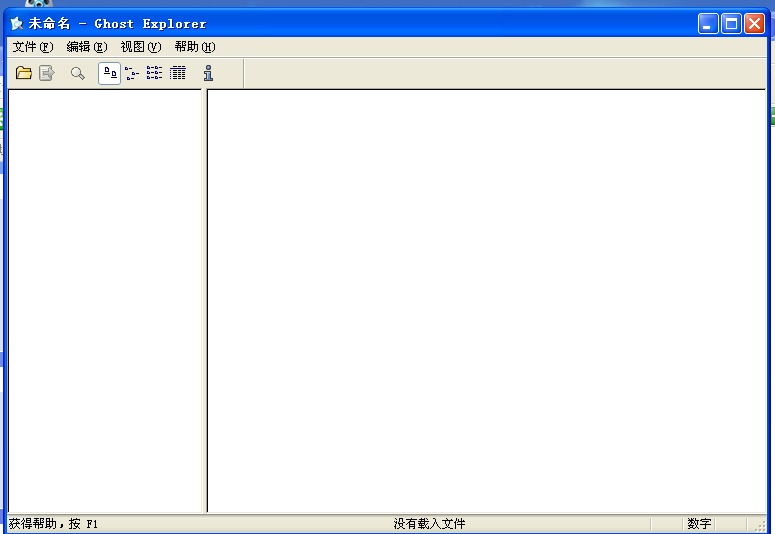The image size is (775, 534).
Task: Open the 帮助(H) menu
Action: point(195,47)
